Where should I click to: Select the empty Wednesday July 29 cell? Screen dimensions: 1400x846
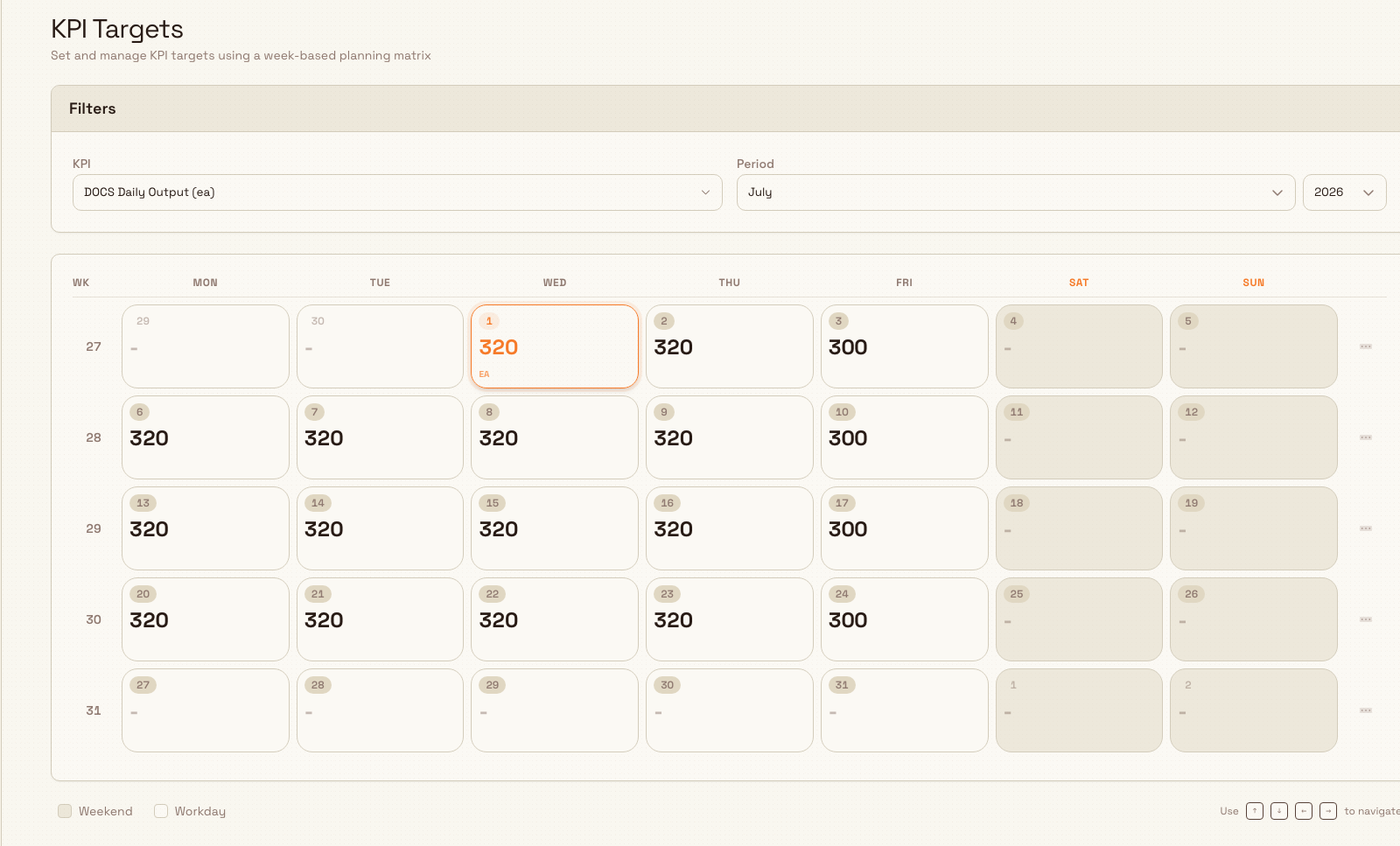[x=555, y=710]
